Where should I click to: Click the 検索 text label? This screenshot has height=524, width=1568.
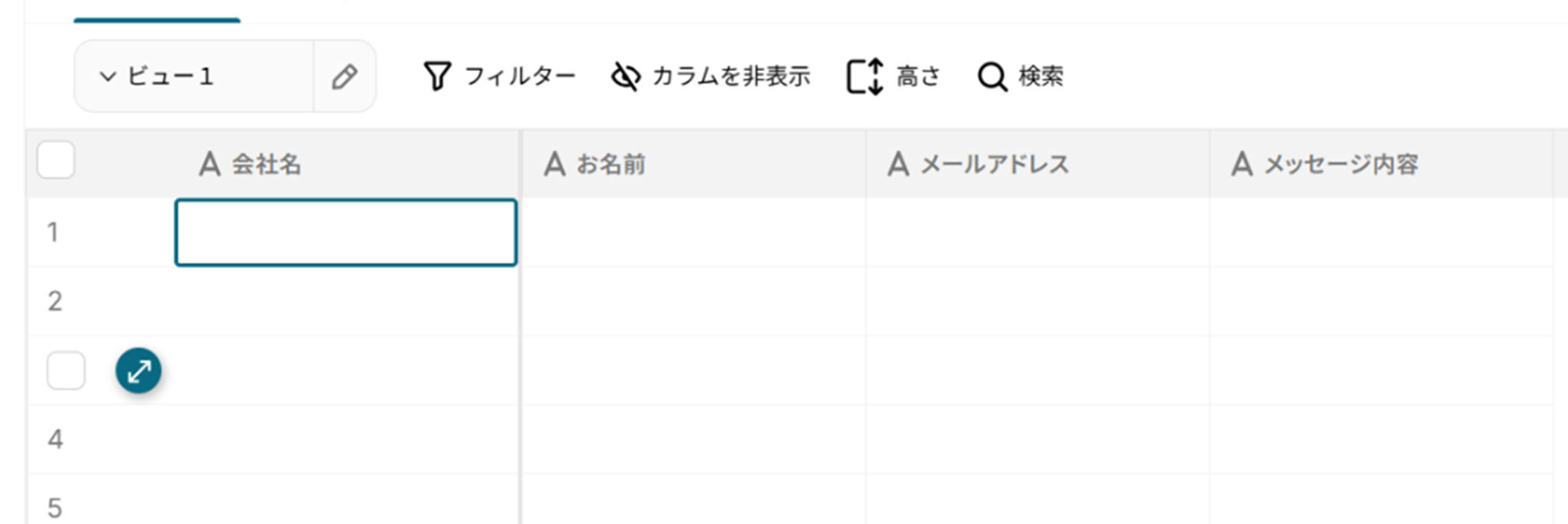click(1041, 76)
